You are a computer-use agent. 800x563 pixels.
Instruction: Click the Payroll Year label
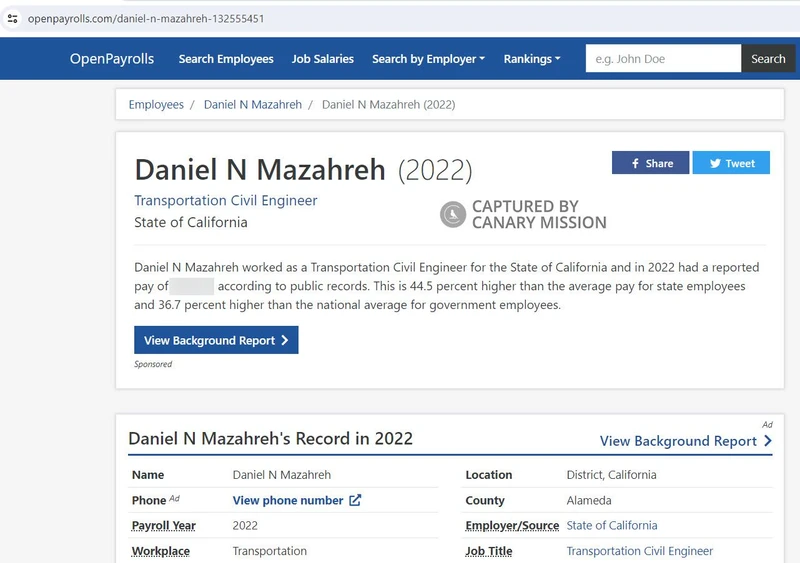point(163,525)
